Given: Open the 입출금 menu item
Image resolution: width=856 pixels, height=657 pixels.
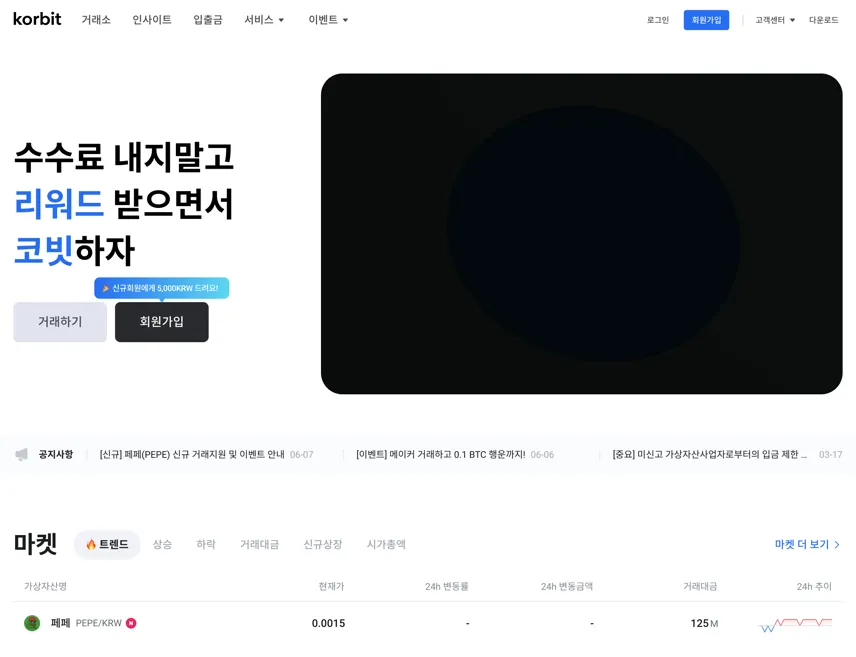Looking at the screenshot, I should point(208,20).
